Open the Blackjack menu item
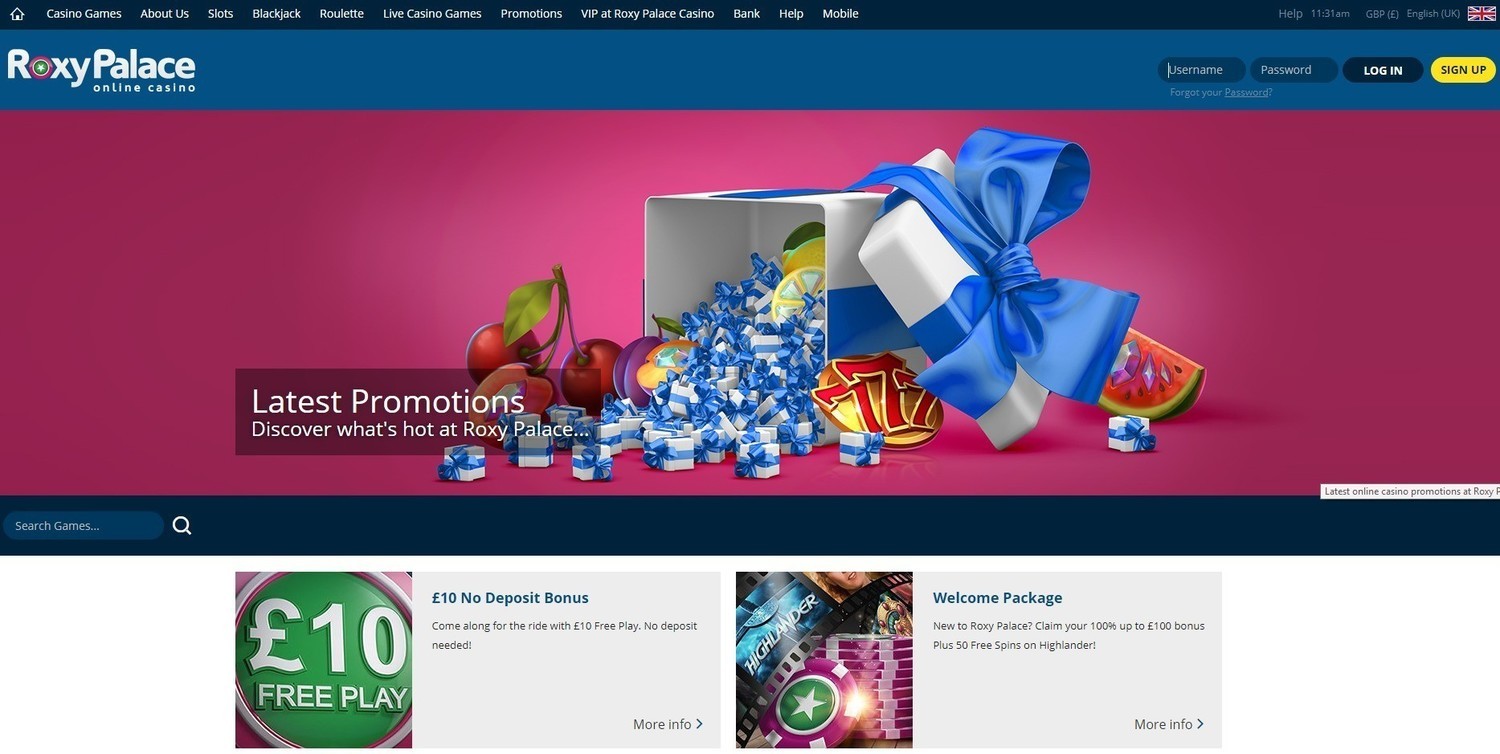Screen dimensions: 1500x754 [276, 14]
